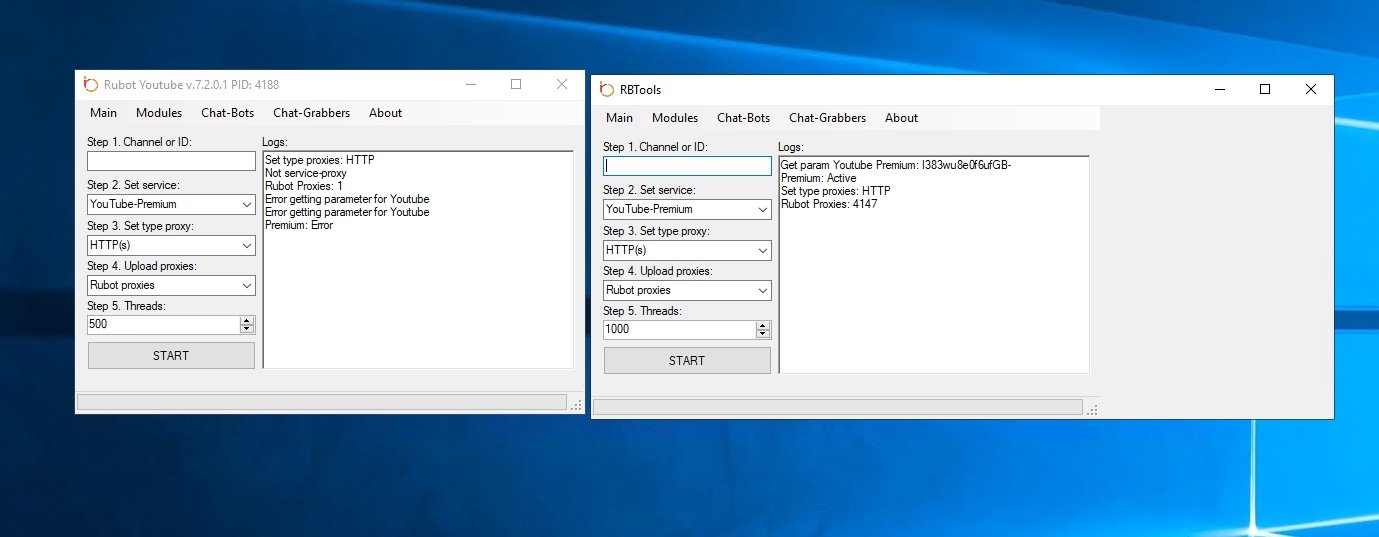Open Chat-Bots menu in Rubot Youtube window
This screenshot has width=1379, height=537.
227,113
